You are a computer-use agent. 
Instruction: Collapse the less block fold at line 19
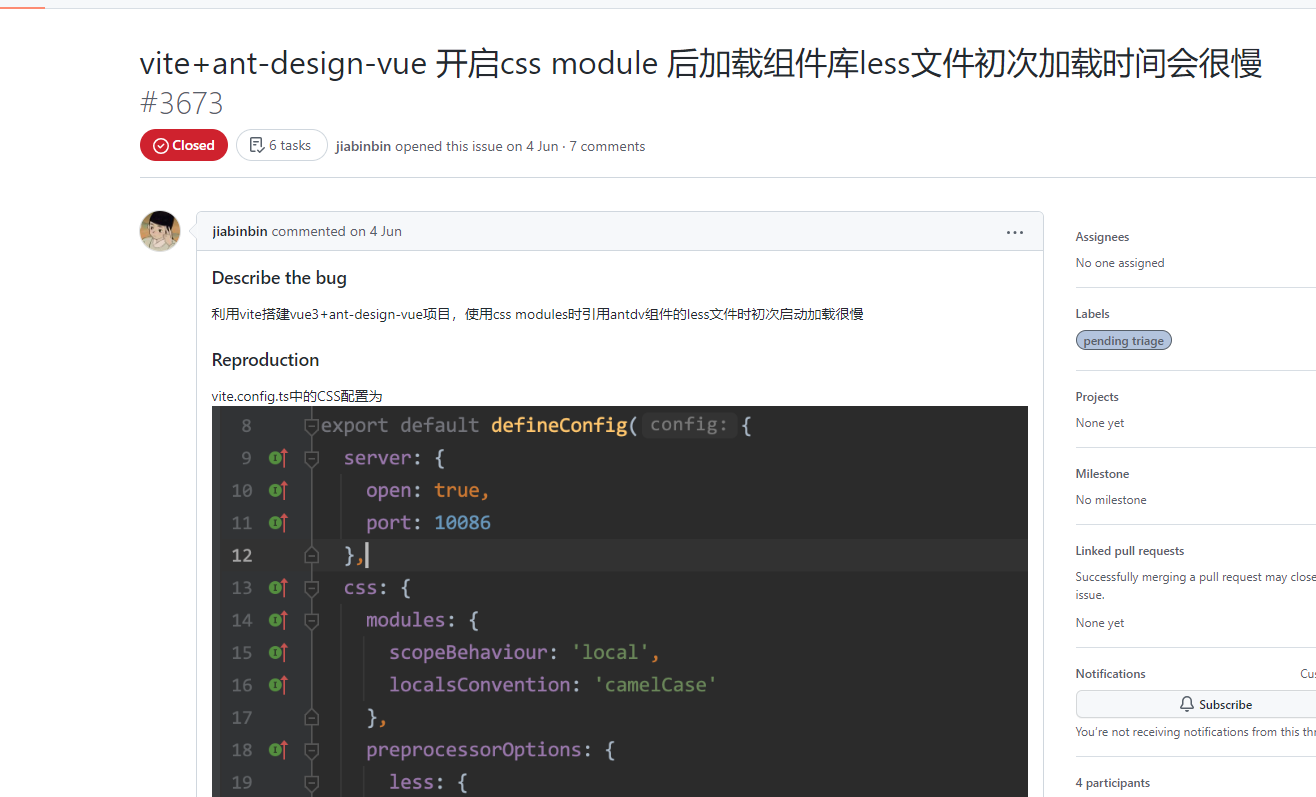click(x=311, y=782)
